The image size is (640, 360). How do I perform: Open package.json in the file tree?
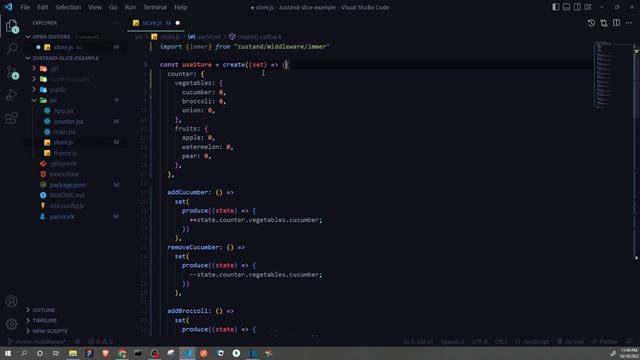point(67,184)
